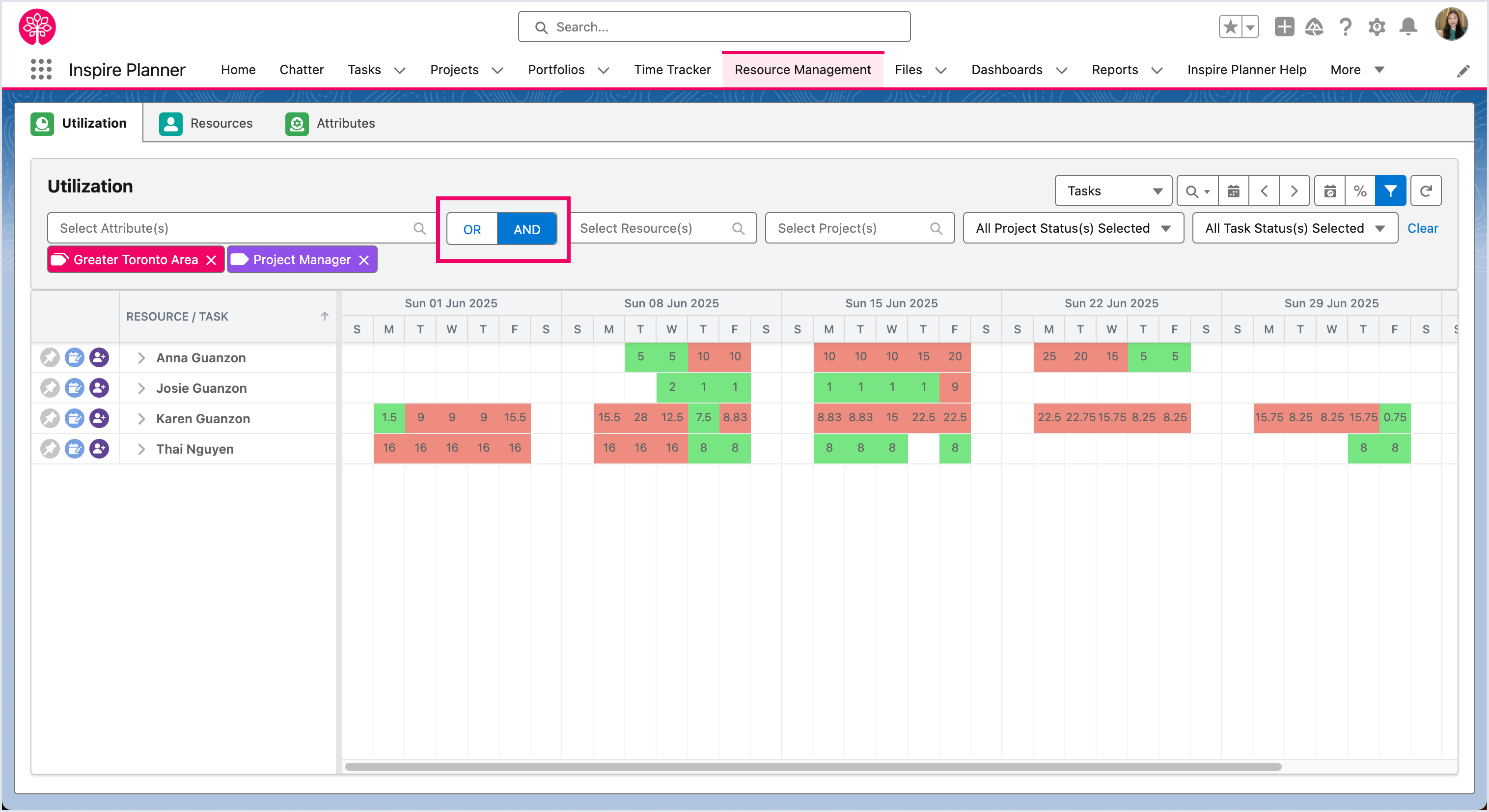Click the jump-to-today calendar icon

pos(1330,191)
